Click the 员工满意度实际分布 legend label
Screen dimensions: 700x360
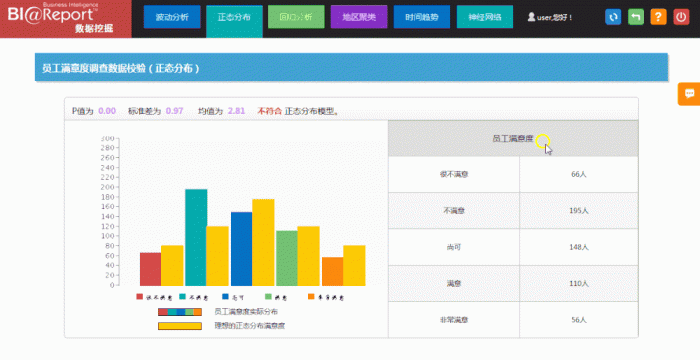(x=246, y=312)
